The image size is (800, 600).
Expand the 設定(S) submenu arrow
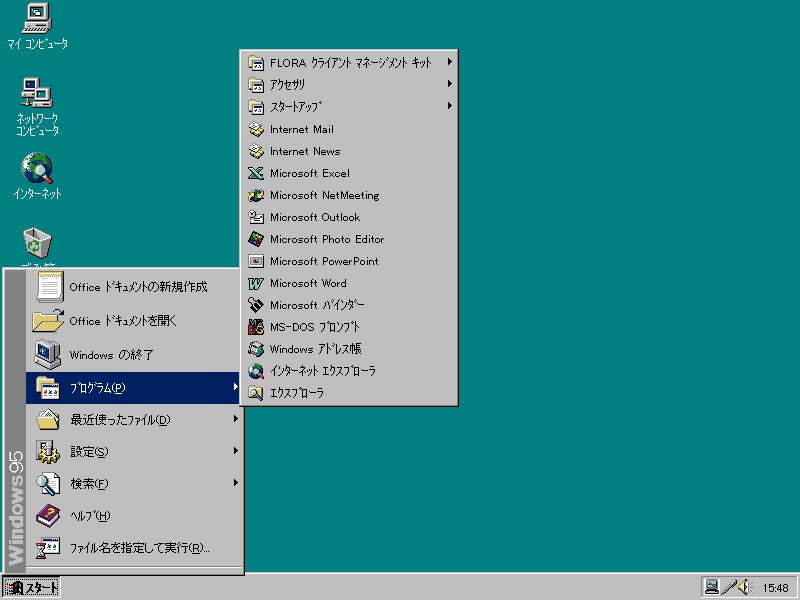(235, 451)
